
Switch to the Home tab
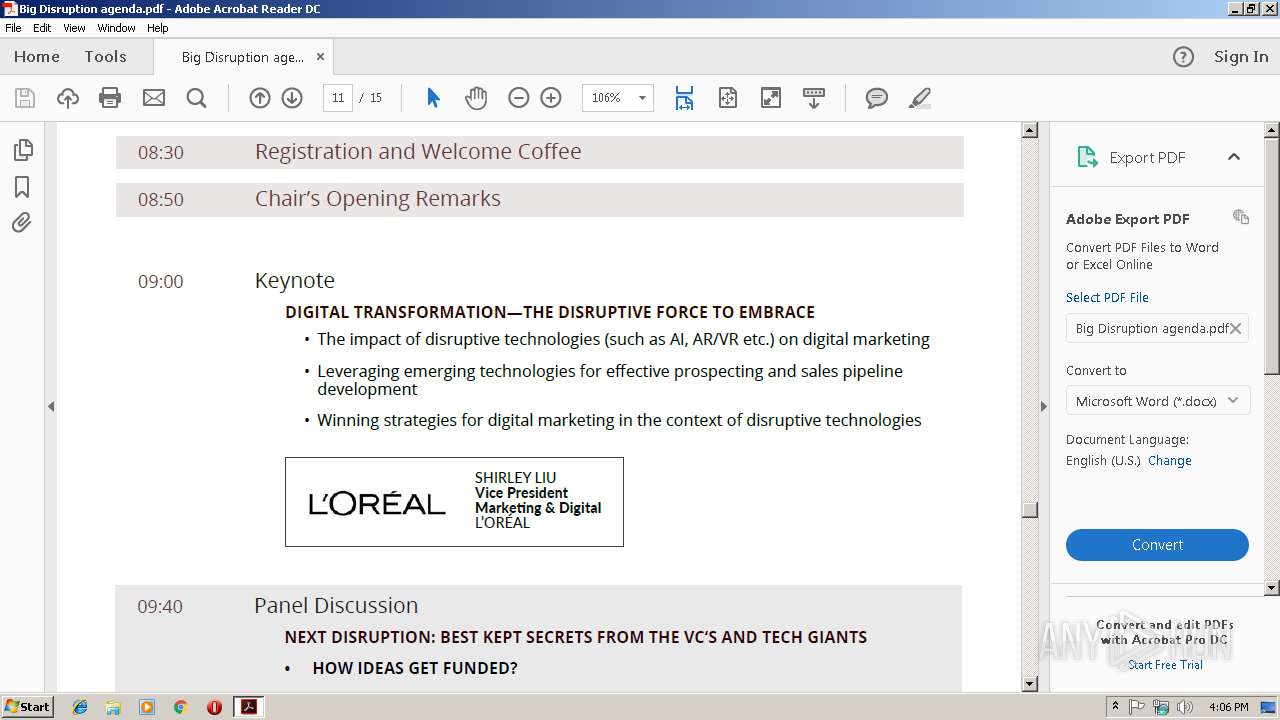coord(37,57)
